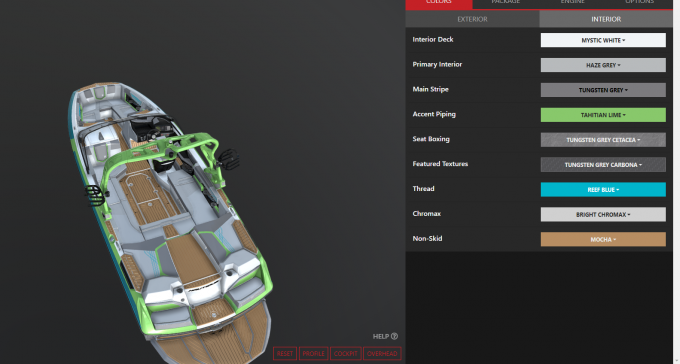Click the Non-Skid label

(x=427, y=239)
